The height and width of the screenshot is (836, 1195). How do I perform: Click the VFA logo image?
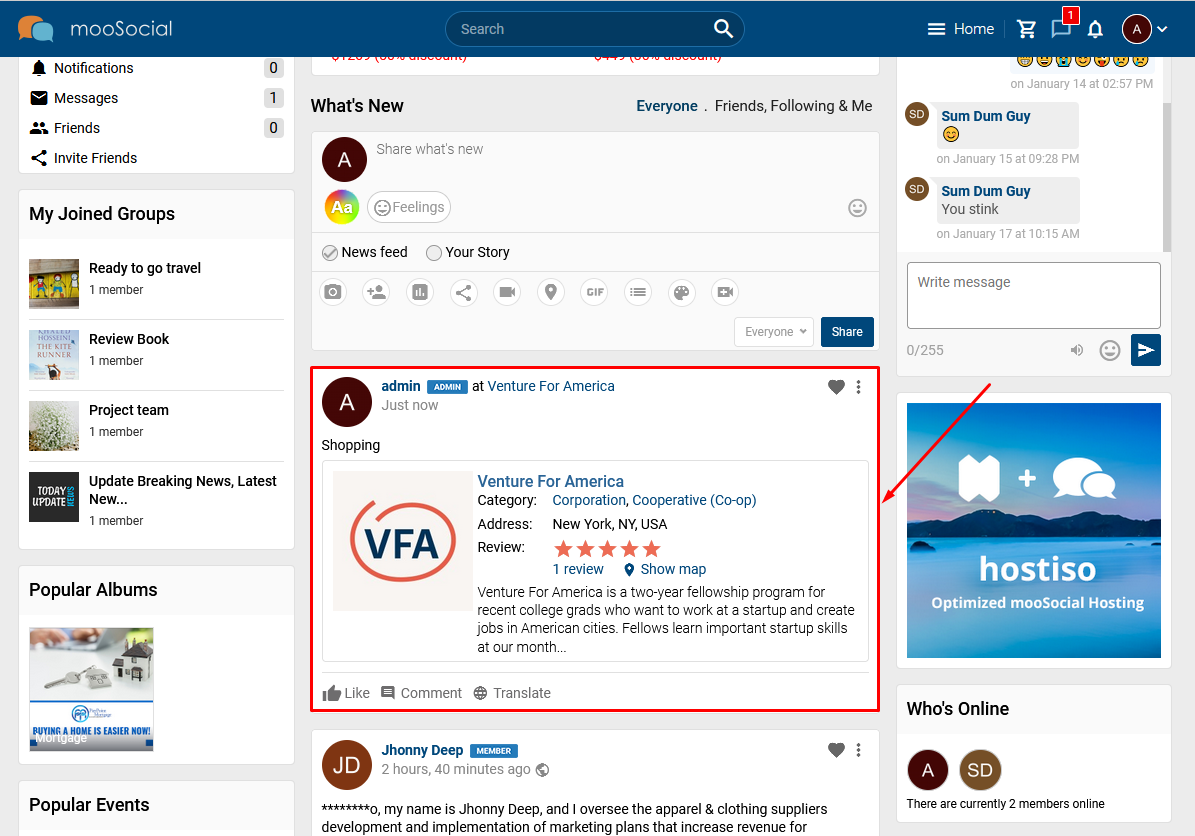(402, 541)
